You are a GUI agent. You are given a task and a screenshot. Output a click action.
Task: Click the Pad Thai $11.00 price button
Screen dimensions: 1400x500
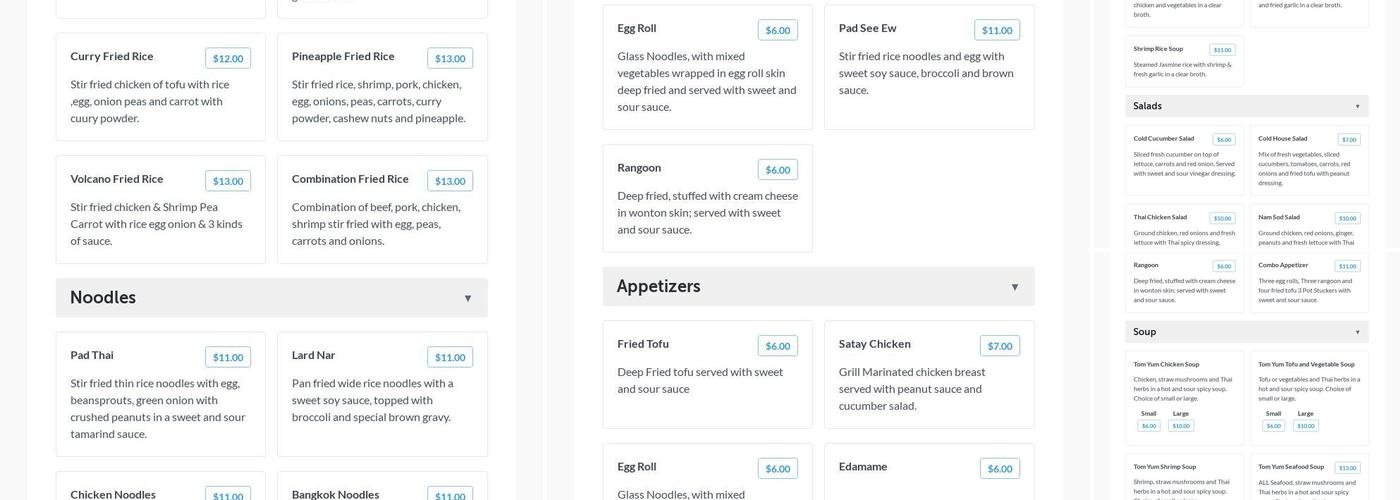(228, 357)
